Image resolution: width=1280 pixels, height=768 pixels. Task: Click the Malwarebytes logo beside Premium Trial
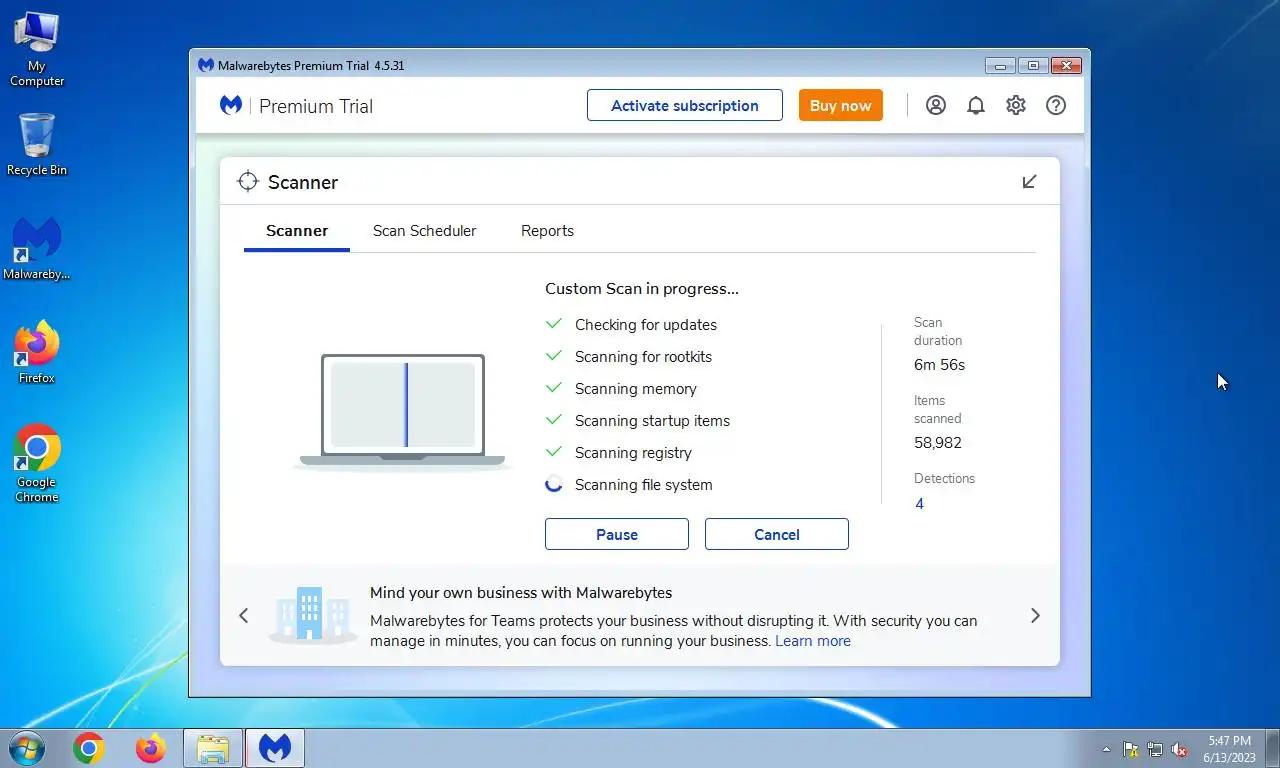[x=231, y=105]
